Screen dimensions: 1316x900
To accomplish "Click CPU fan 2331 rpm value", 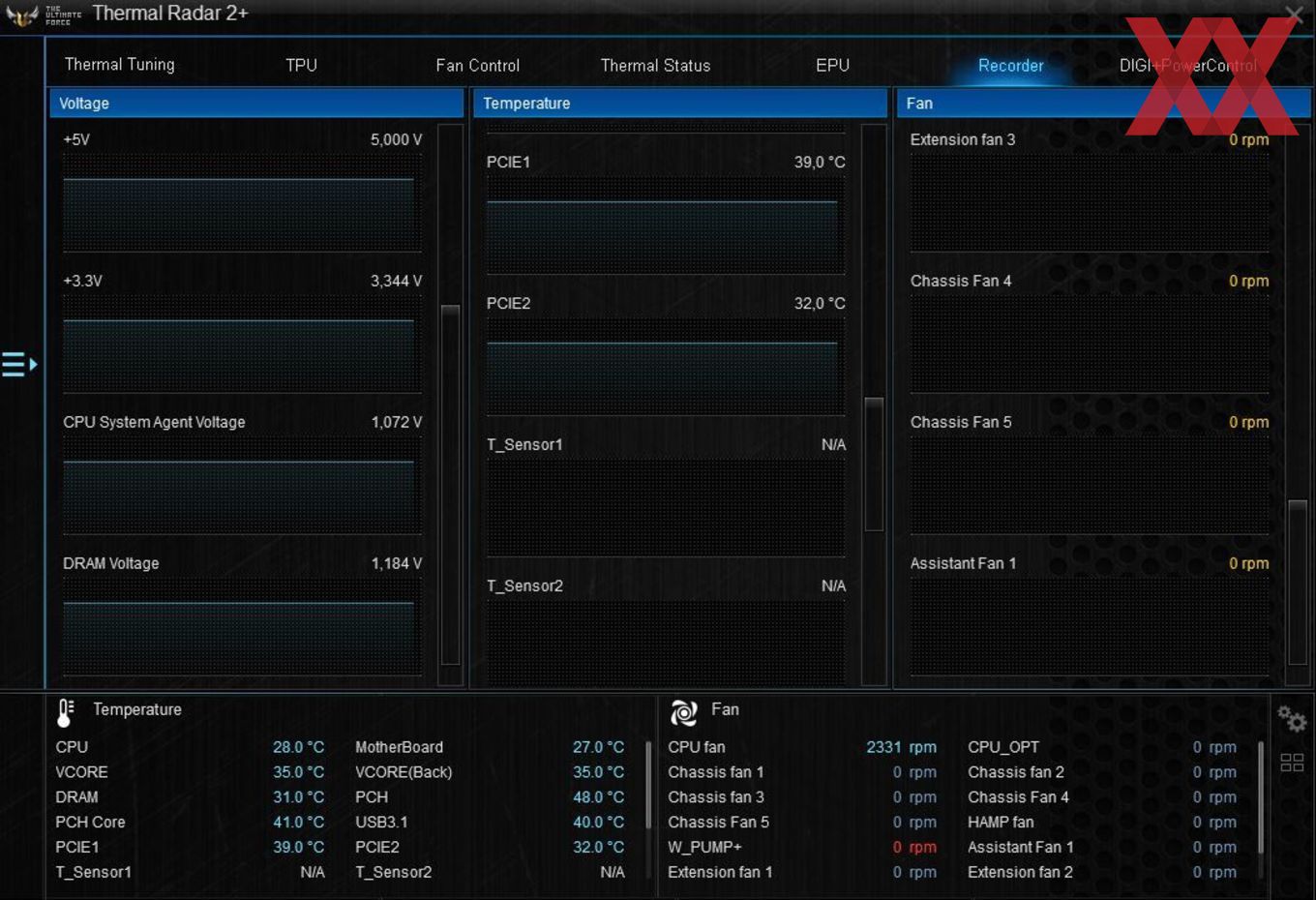I will 901,747.
